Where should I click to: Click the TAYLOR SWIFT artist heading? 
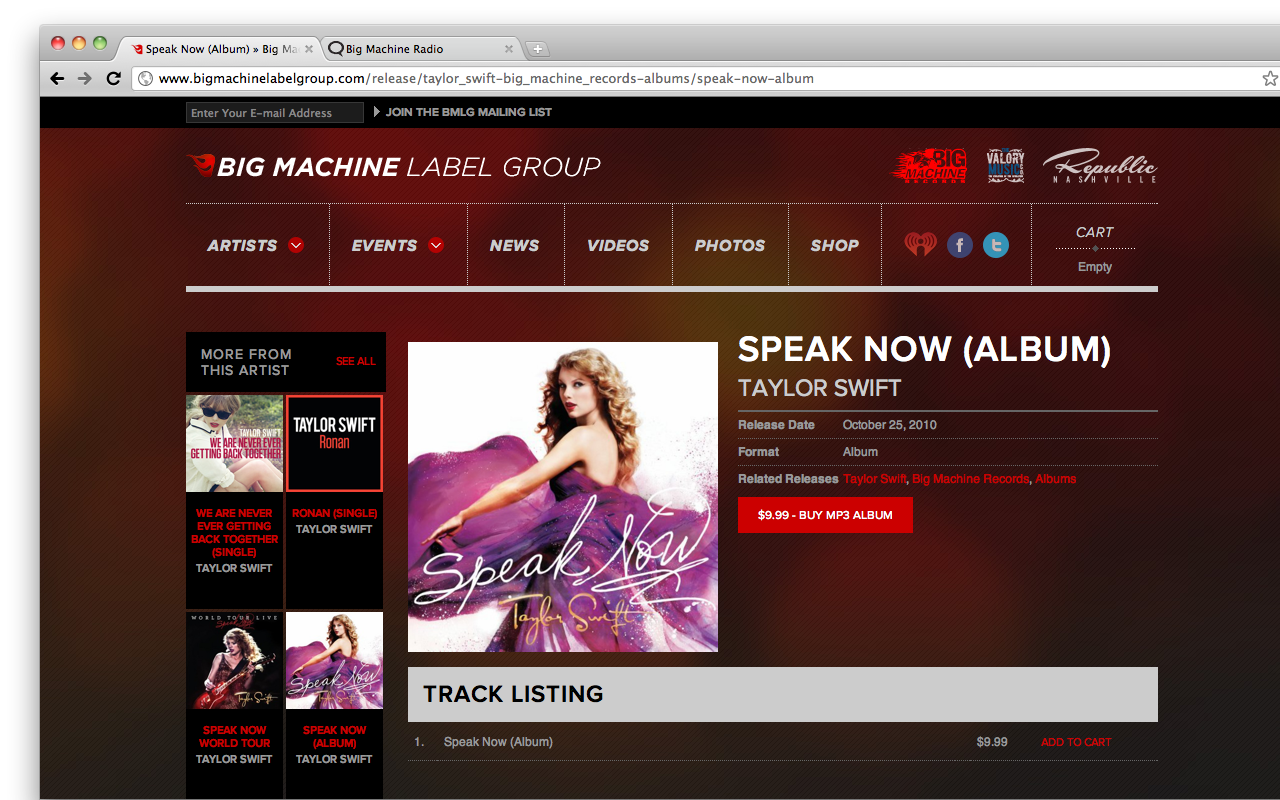pos(820,388)
